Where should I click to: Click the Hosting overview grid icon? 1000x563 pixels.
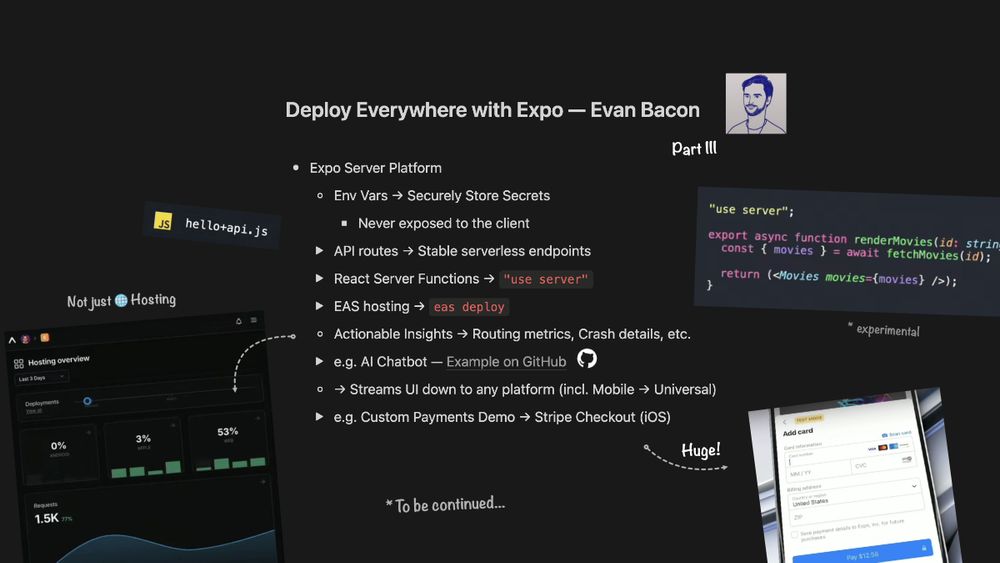pos(18,363)
